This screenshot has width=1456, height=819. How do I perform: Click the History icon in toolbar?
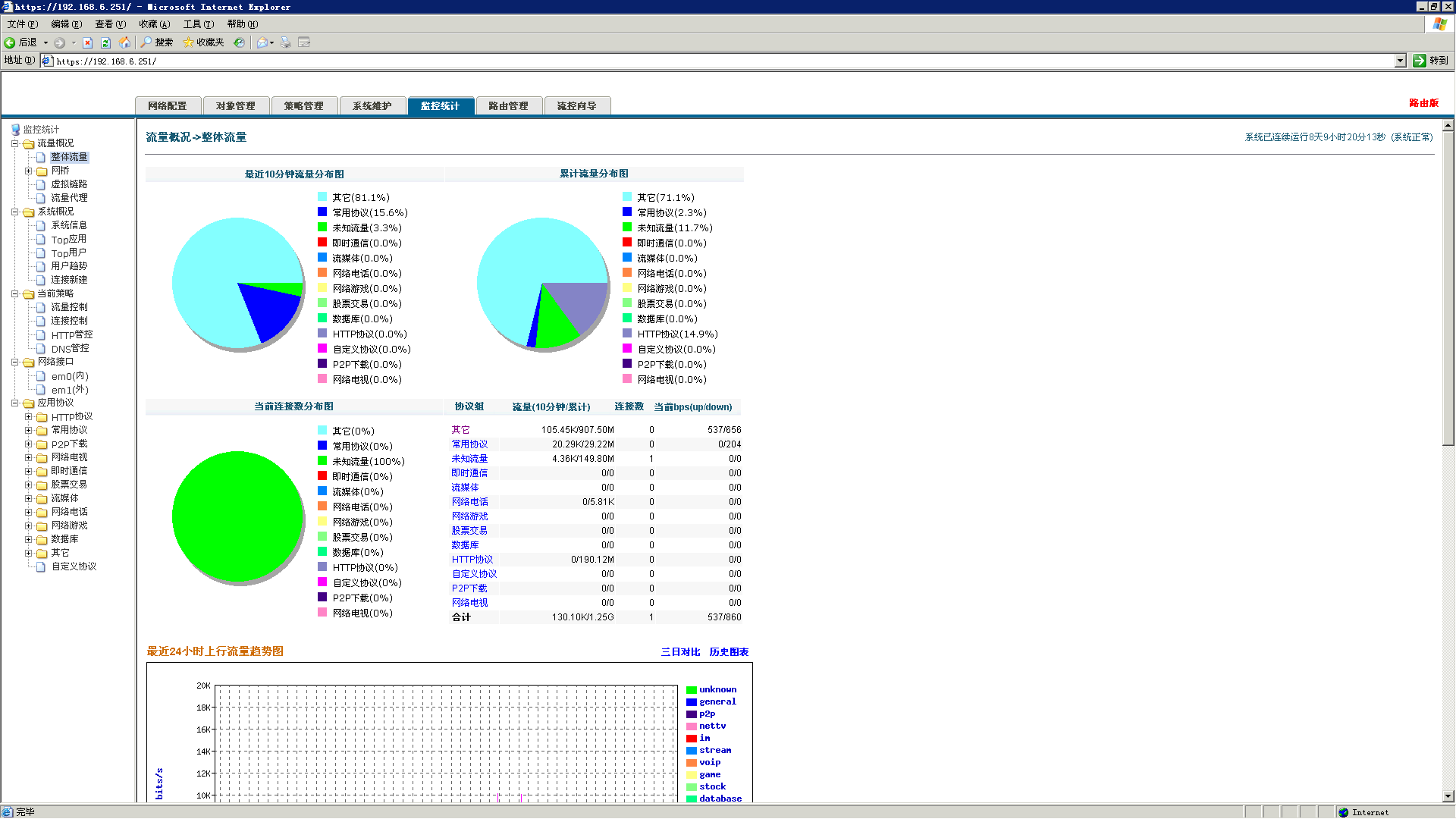pyautogui.click(x=239, y=42)
